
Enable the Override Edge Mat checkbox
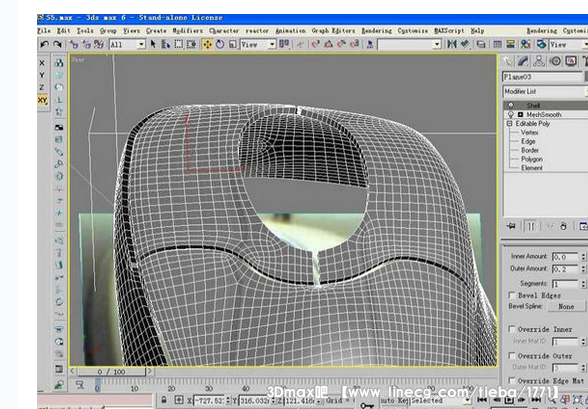[x=512, y=381]
